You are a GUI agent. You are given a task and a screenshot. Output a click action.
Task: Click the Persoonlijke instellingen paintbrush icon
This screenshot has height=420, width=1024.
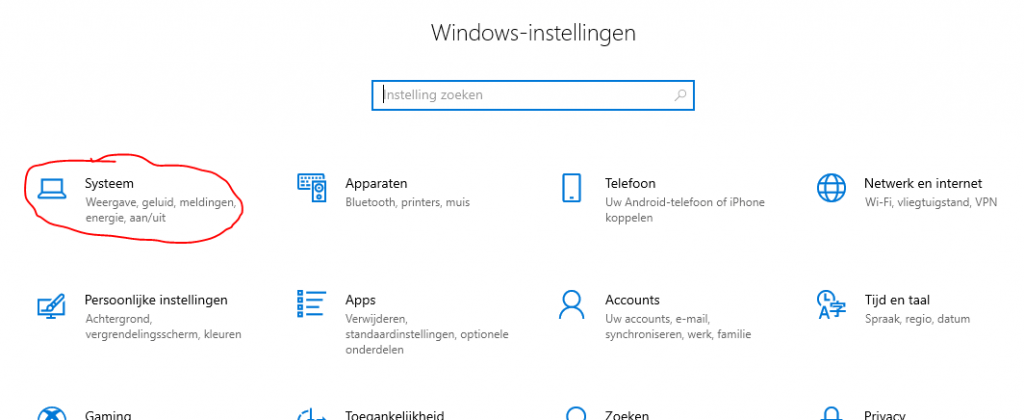[52, 305]
